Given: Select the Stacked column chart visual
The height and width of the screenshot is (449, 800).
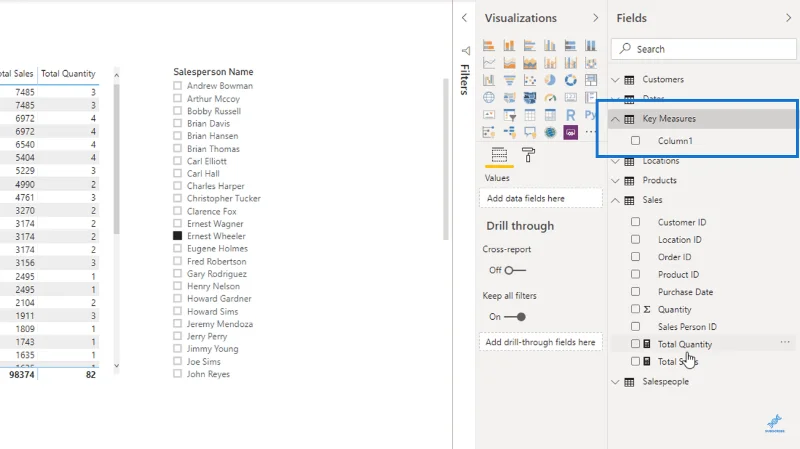Looking at the screenshot, I should point(509,45).
